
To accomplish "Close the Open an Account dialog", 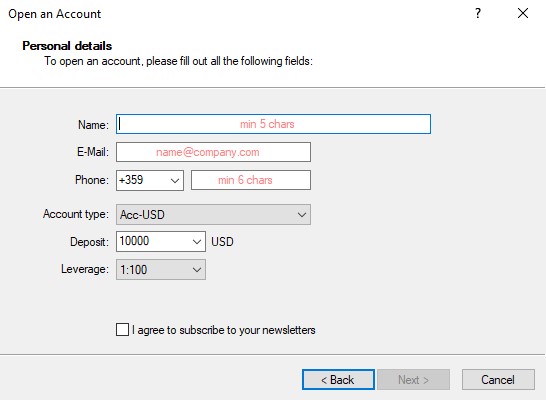I will [523, 14].
